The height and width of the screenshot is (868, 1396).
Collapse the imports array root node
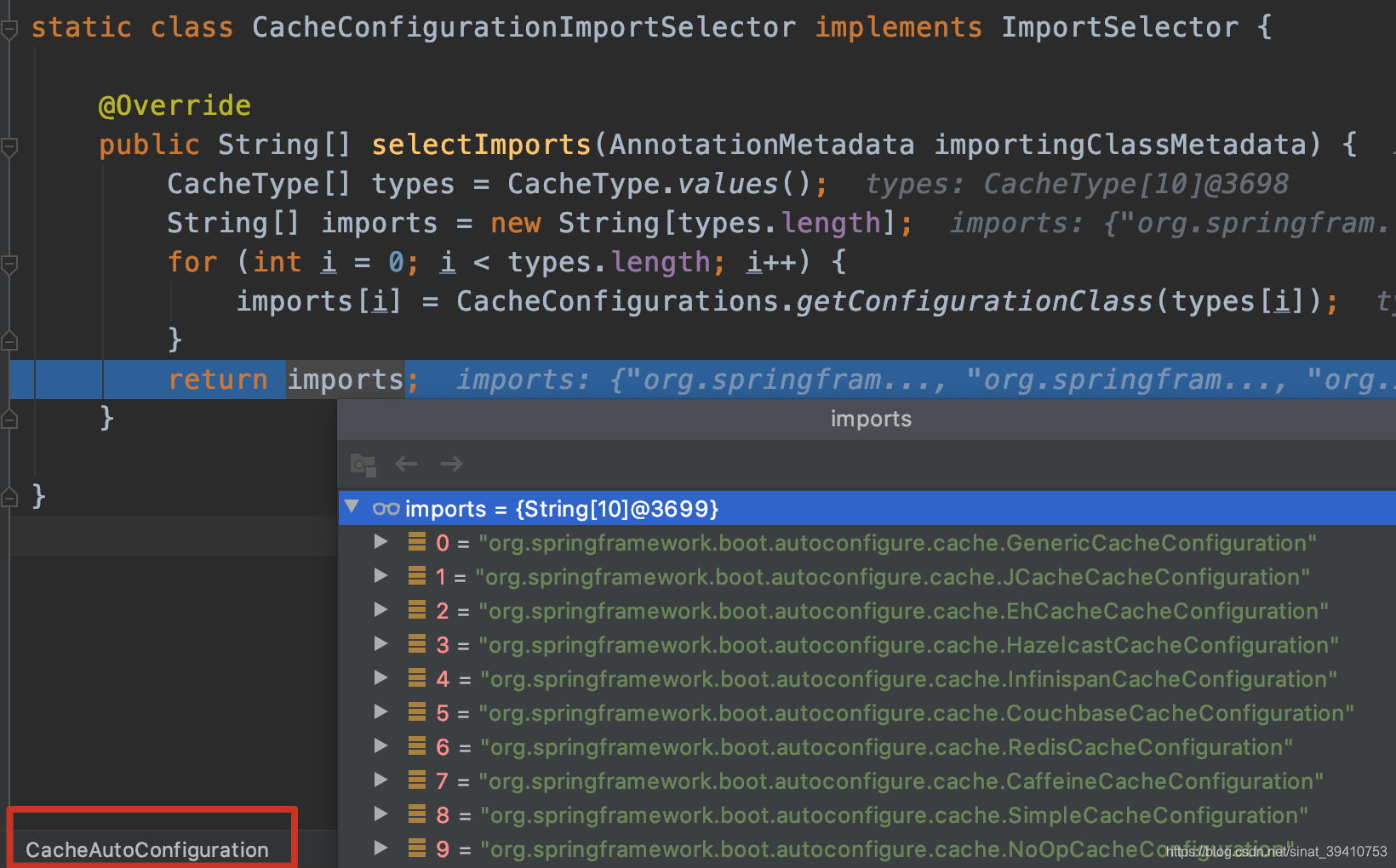tap(352, 507)
